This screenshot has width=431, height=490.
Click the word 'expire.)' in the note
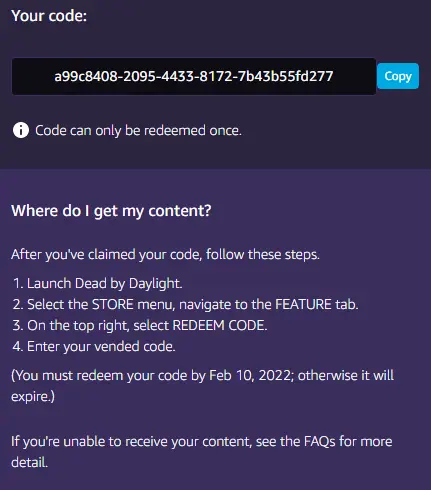coord(33,397)
